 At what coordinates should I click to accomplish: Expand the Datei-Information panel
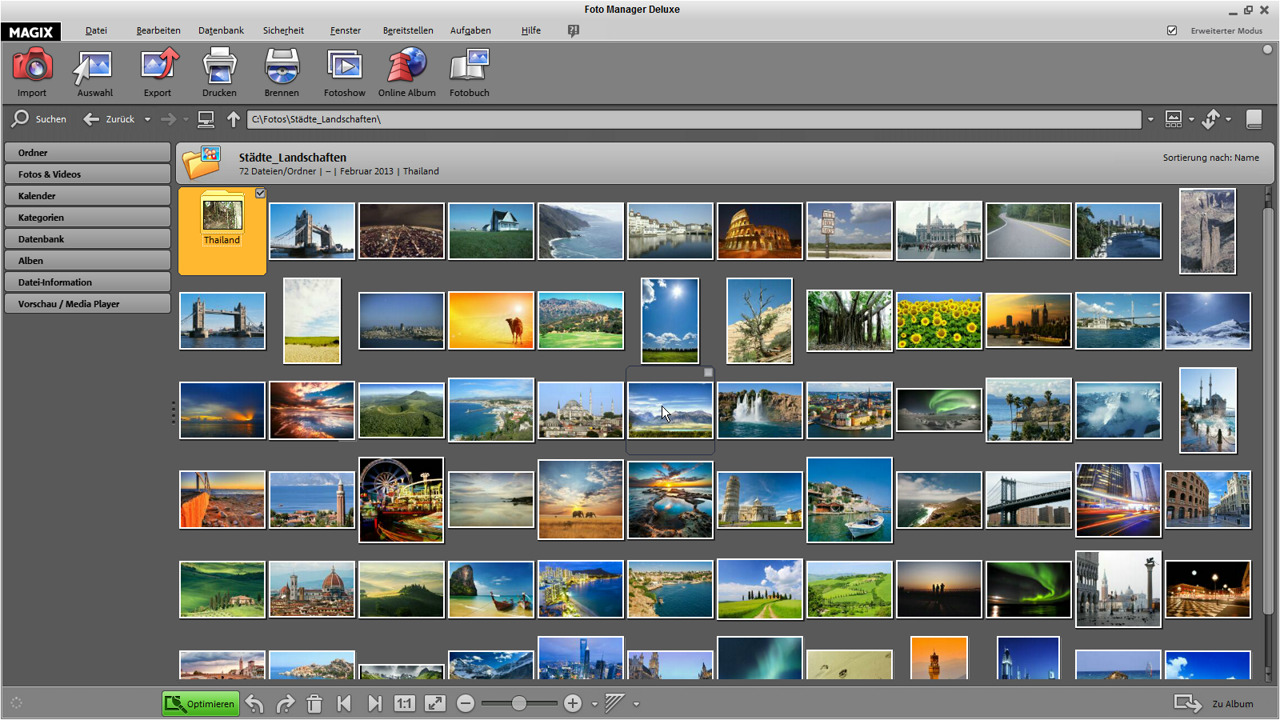(x=87, y=282)
